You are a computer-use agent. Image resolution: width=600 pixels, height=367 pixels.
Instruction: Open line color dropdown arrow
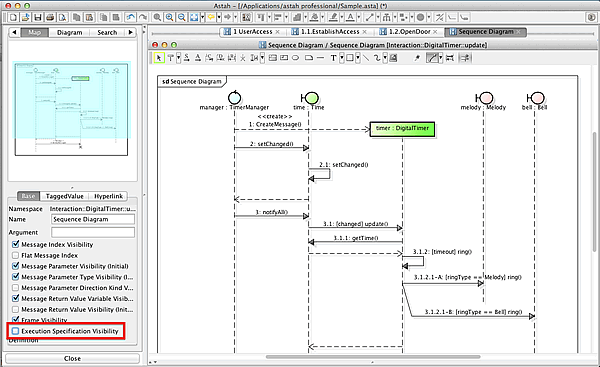[x=342, y=17]
